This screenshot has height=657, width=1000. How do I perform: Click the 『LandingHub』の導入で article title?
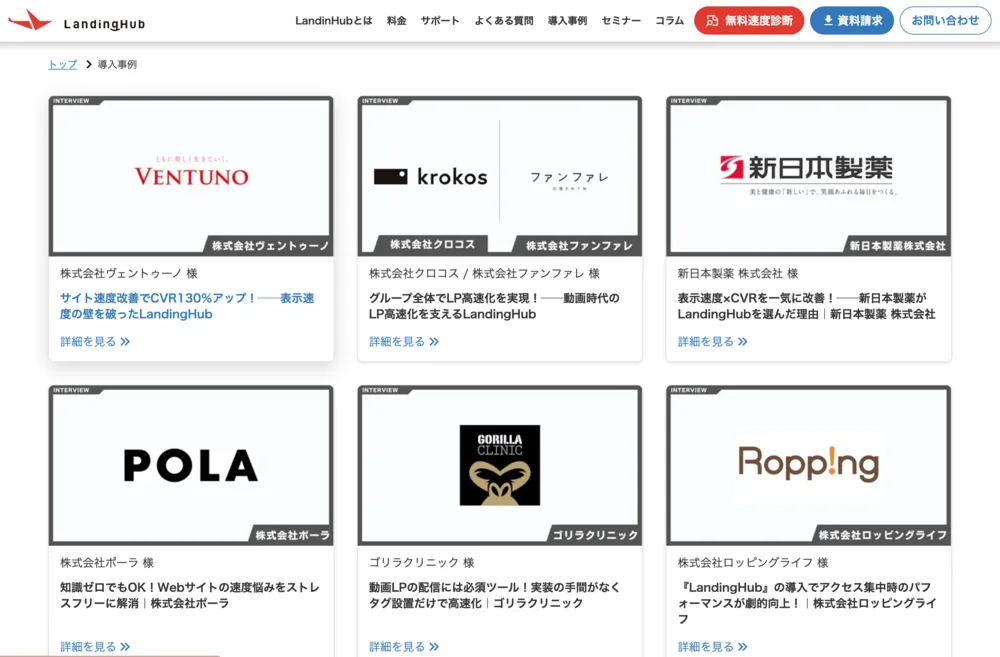tap(807, 603)
